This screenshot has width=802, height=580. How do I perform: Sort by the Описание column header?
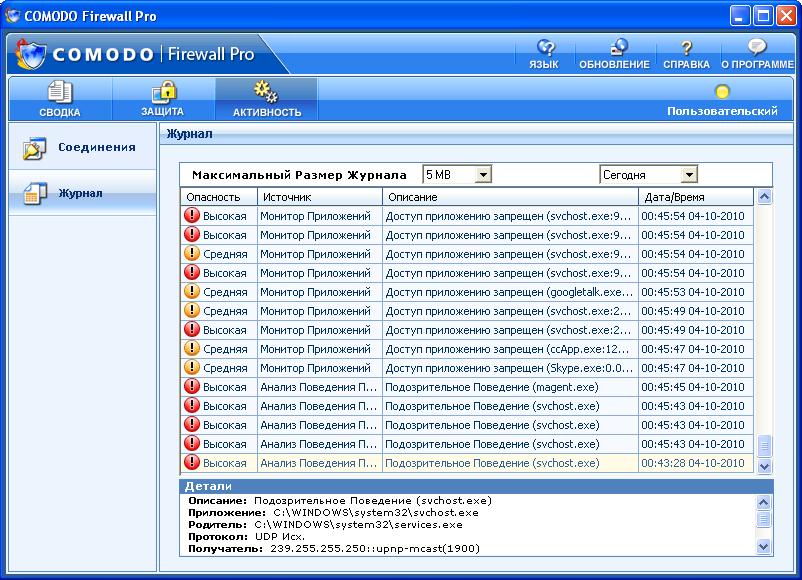pos(510,197)
